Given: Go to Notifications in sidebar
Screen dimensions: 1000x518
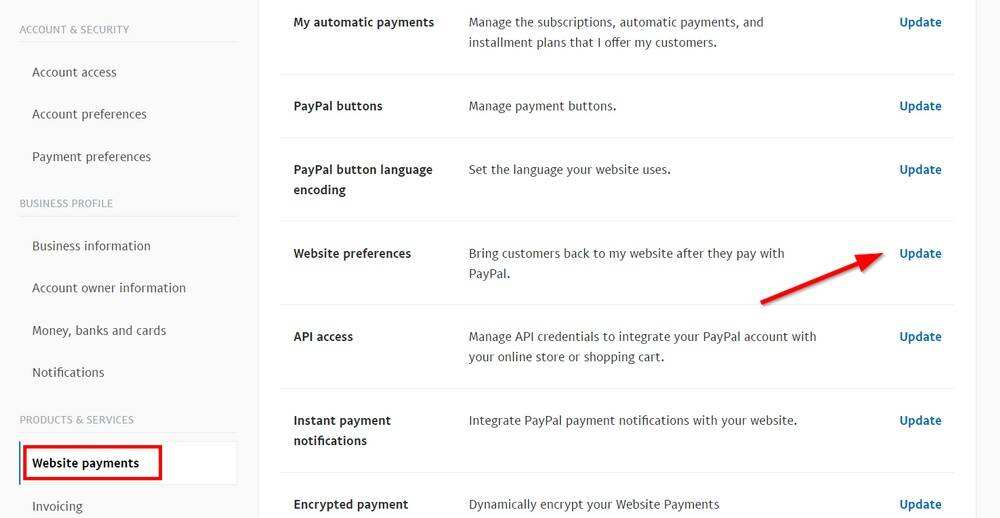Looking at the screenshot, I should tap(68, 373).
